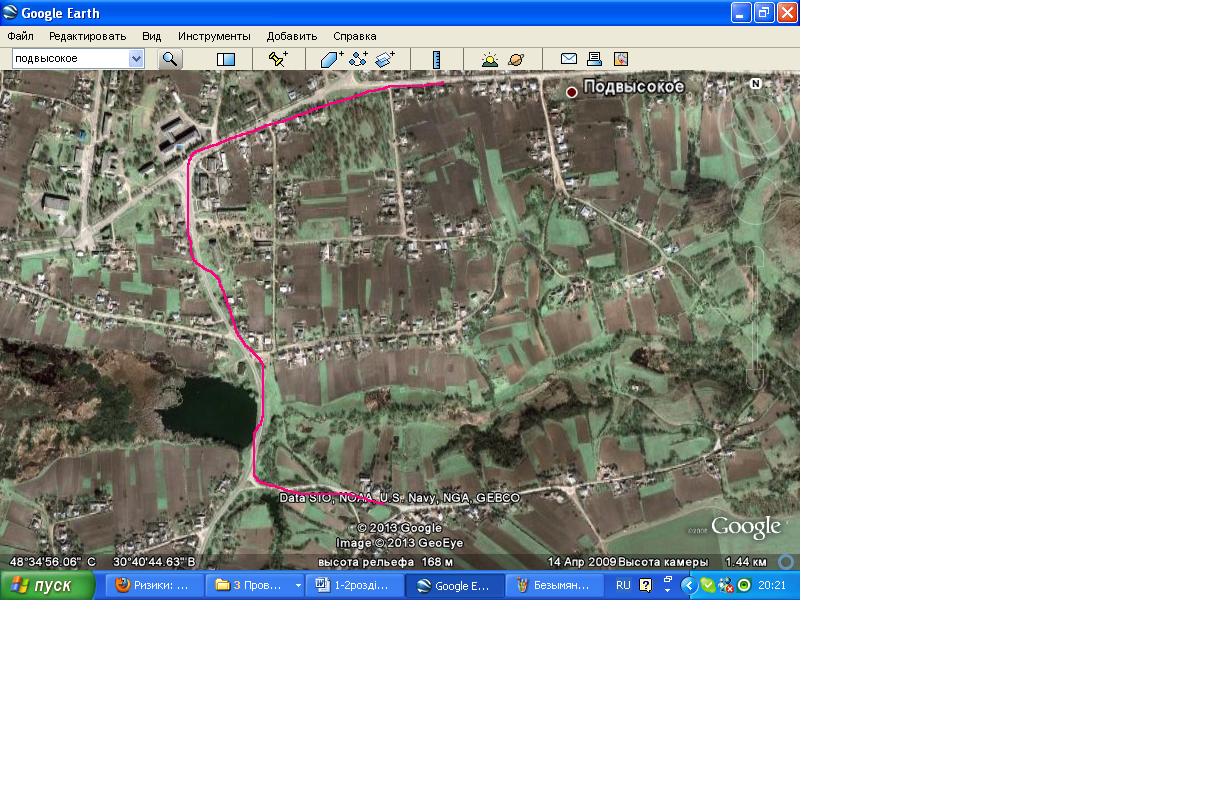The height and width of the screenshot is (802, 1212).
Task: Click the пуск Start button
Action: pos(47,585)
